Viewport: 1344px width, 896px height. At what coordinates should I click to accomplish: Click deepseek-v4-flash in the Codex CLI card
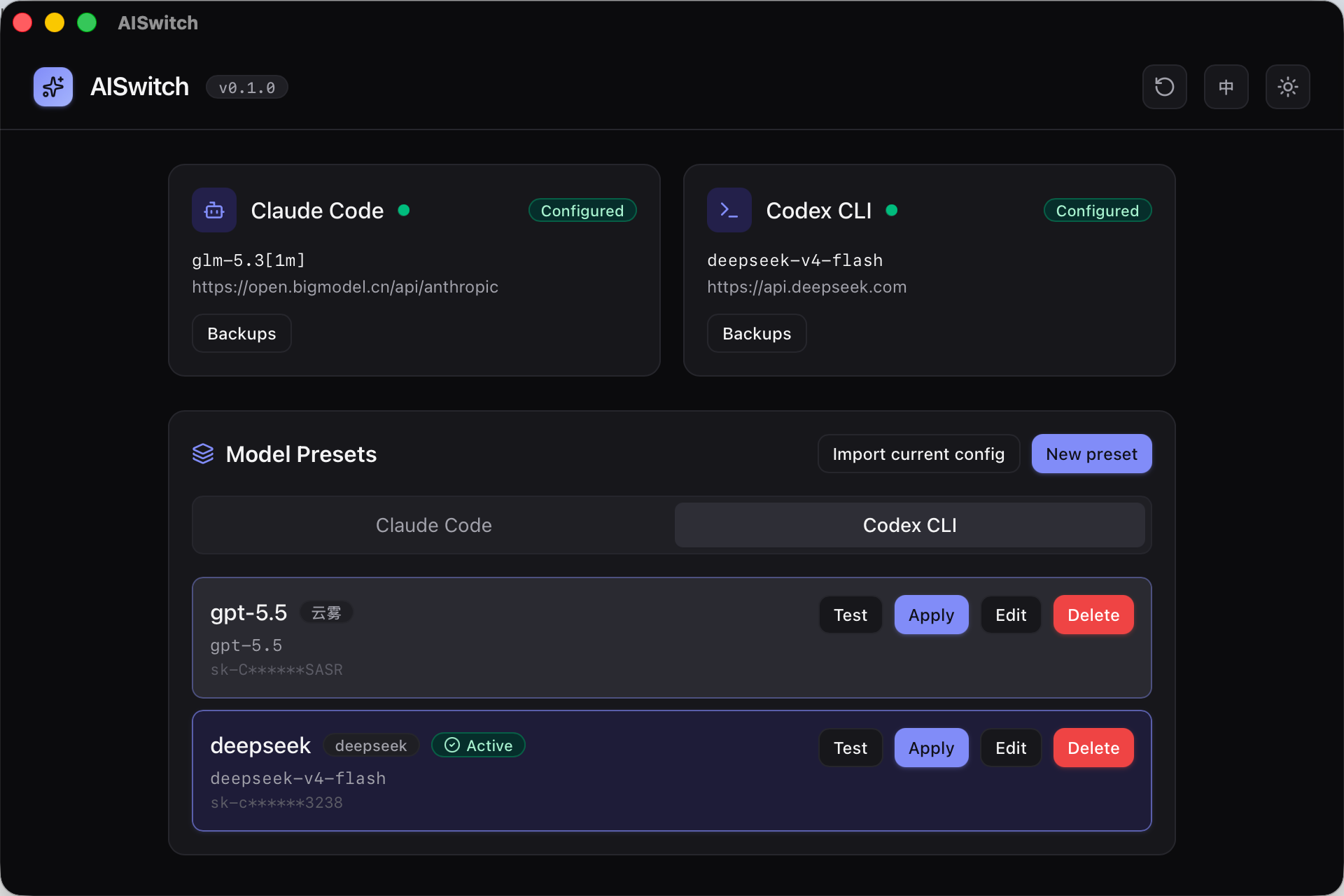pyautogui.click(x=794, y=260)
